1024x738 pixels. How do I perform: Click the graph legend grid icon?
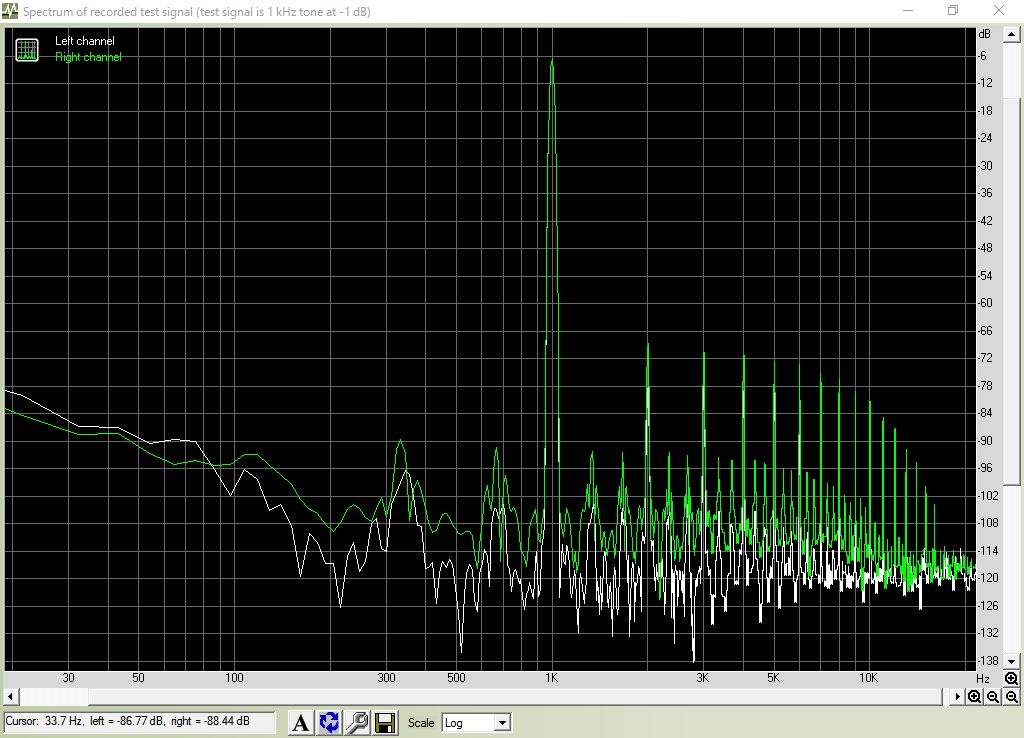[x=27, y=50]
